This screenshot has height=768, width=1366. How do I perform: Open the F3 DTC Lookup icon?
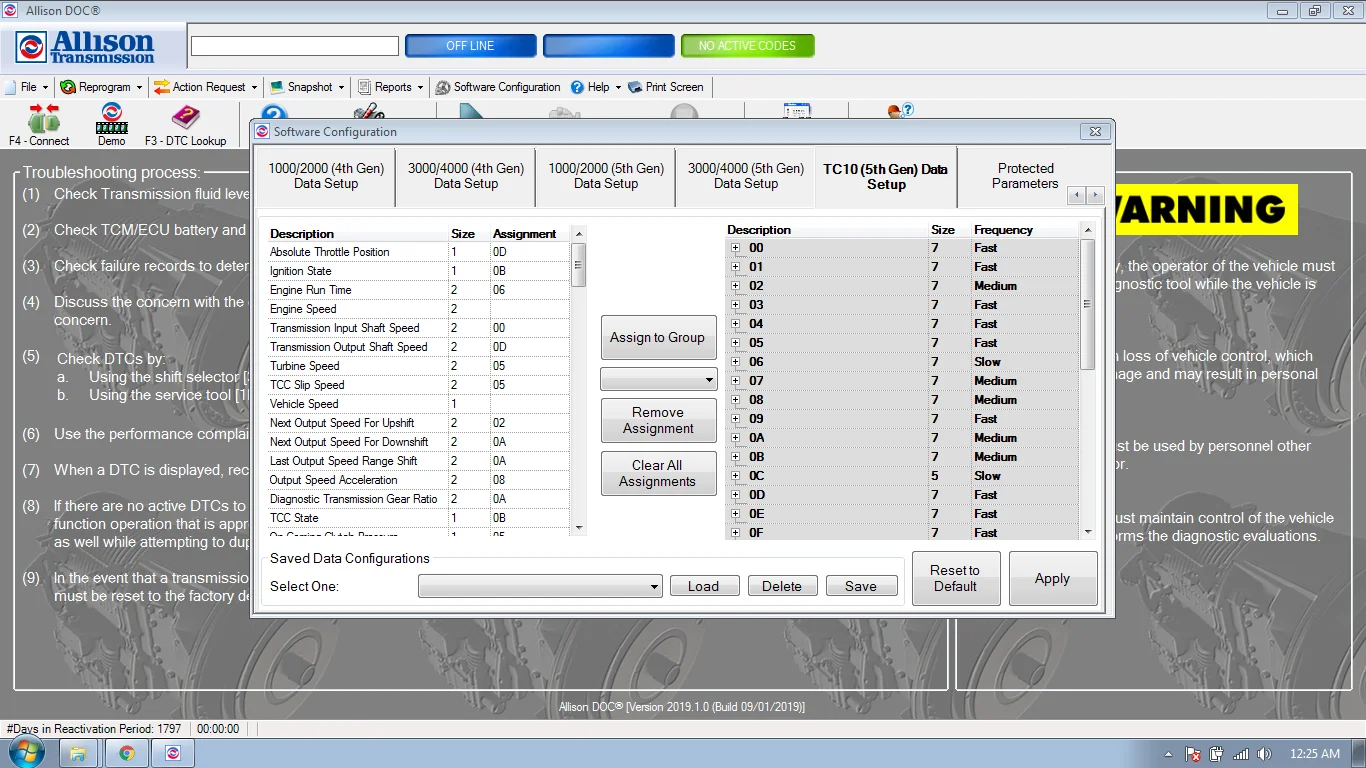[x=185, y=124]
